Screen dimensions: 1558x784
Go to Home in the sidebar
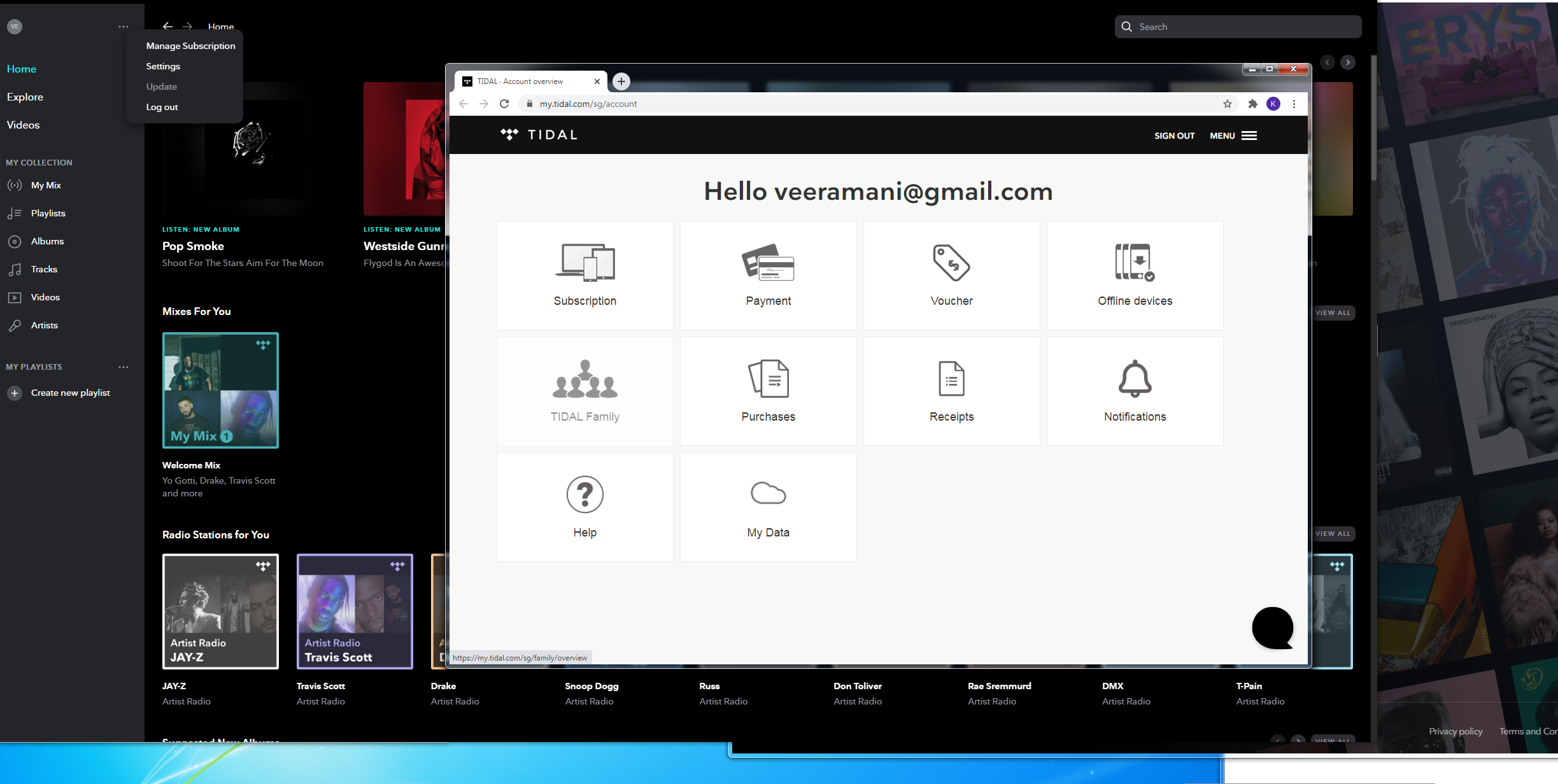click(x=22, y=69)
